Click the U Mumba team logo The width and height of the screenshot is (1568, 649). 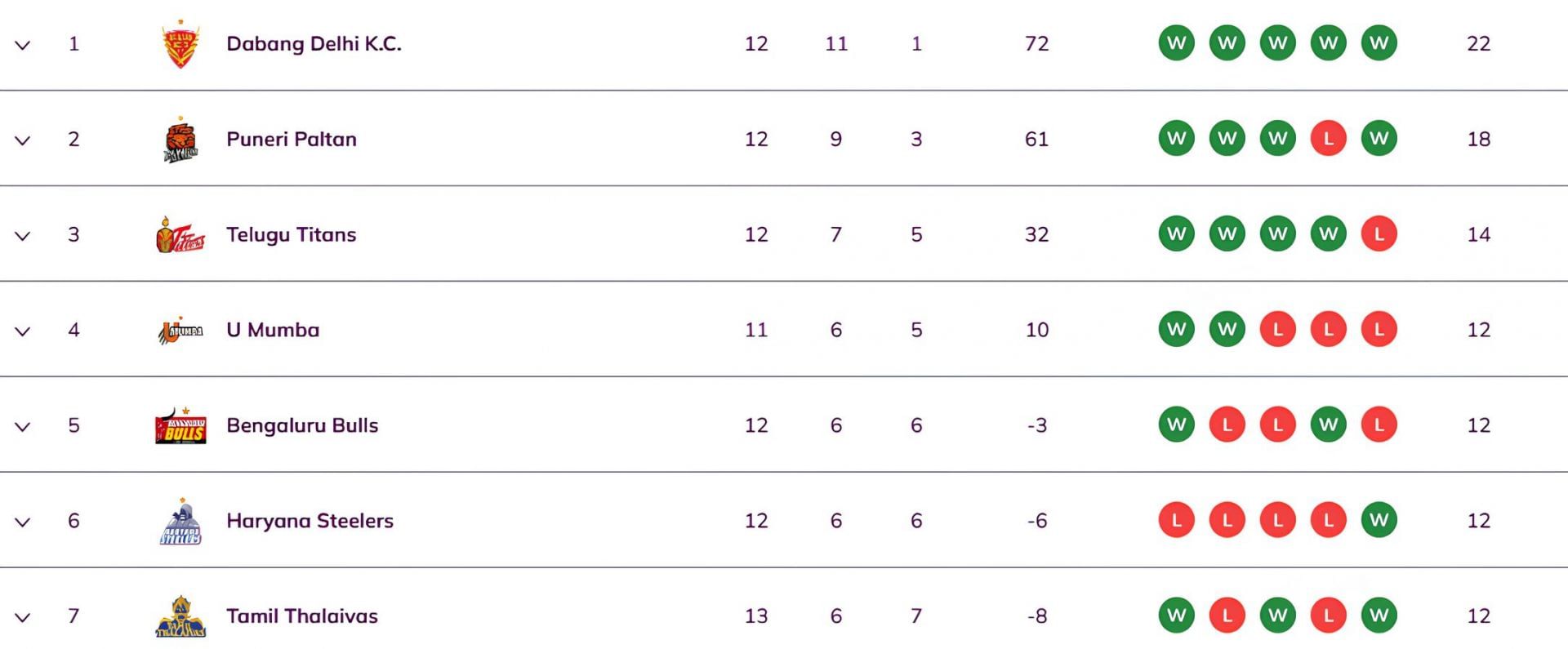click(x=180, y=331)
